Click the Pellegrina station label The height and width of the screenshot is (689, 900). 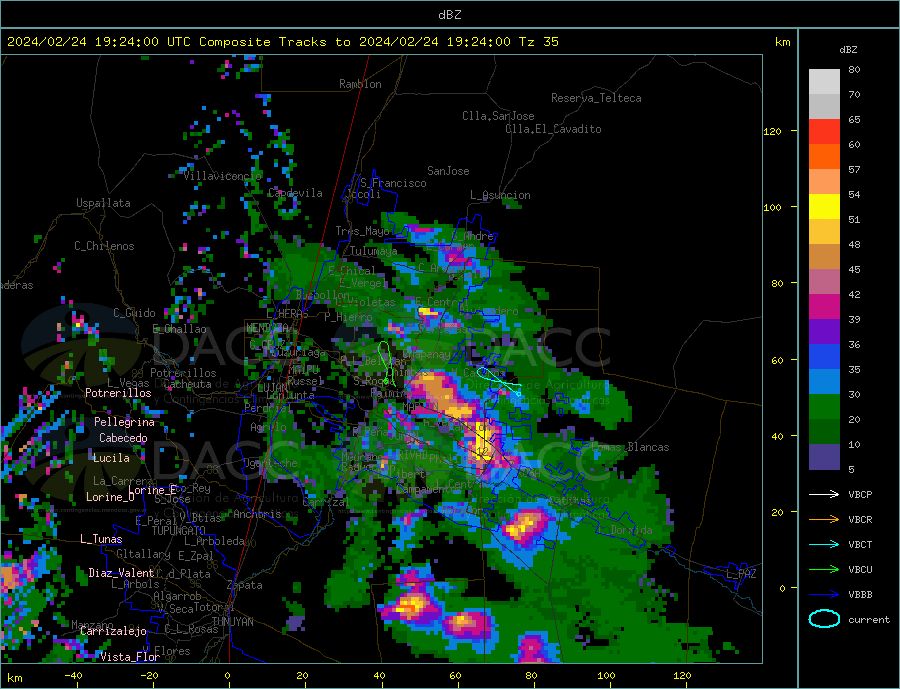point(124,422)
